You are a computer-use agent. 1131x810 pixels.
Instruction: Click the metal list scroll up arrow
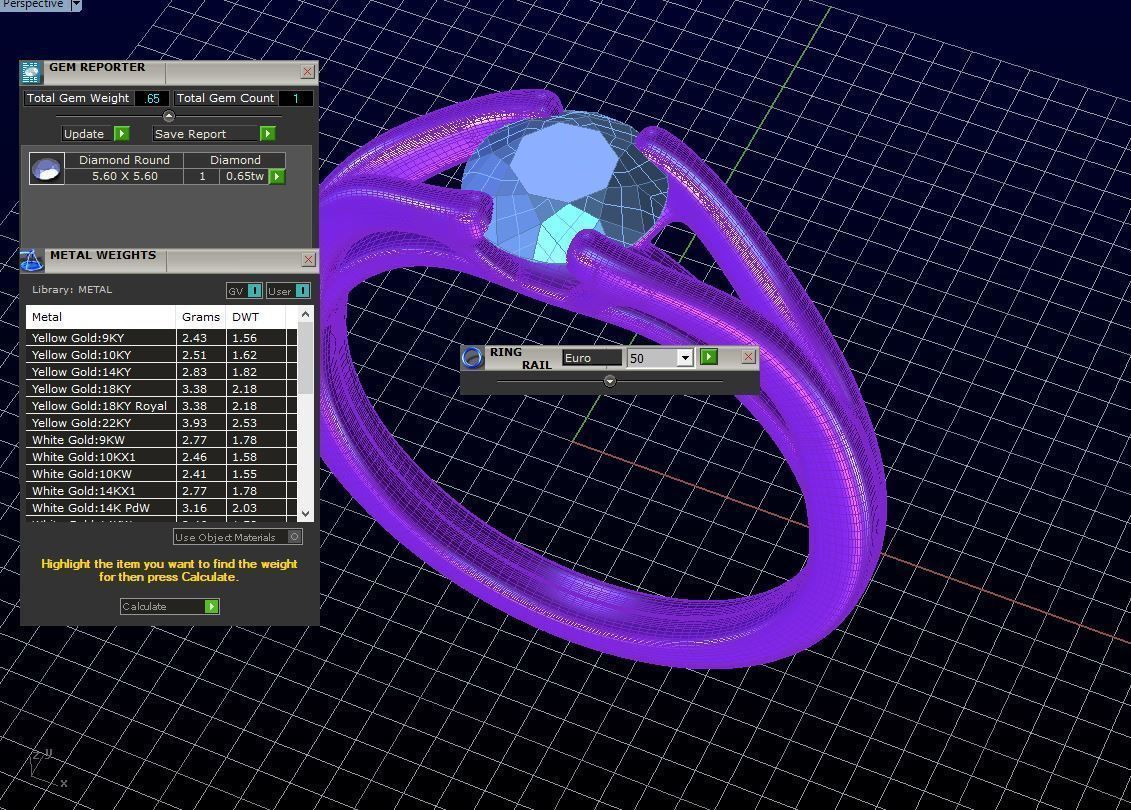click(305, 314)
